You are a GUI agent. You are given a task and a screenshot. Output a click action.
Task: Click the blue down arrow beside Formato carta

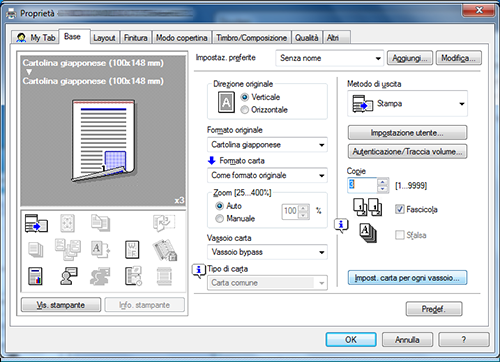point(212,161)
